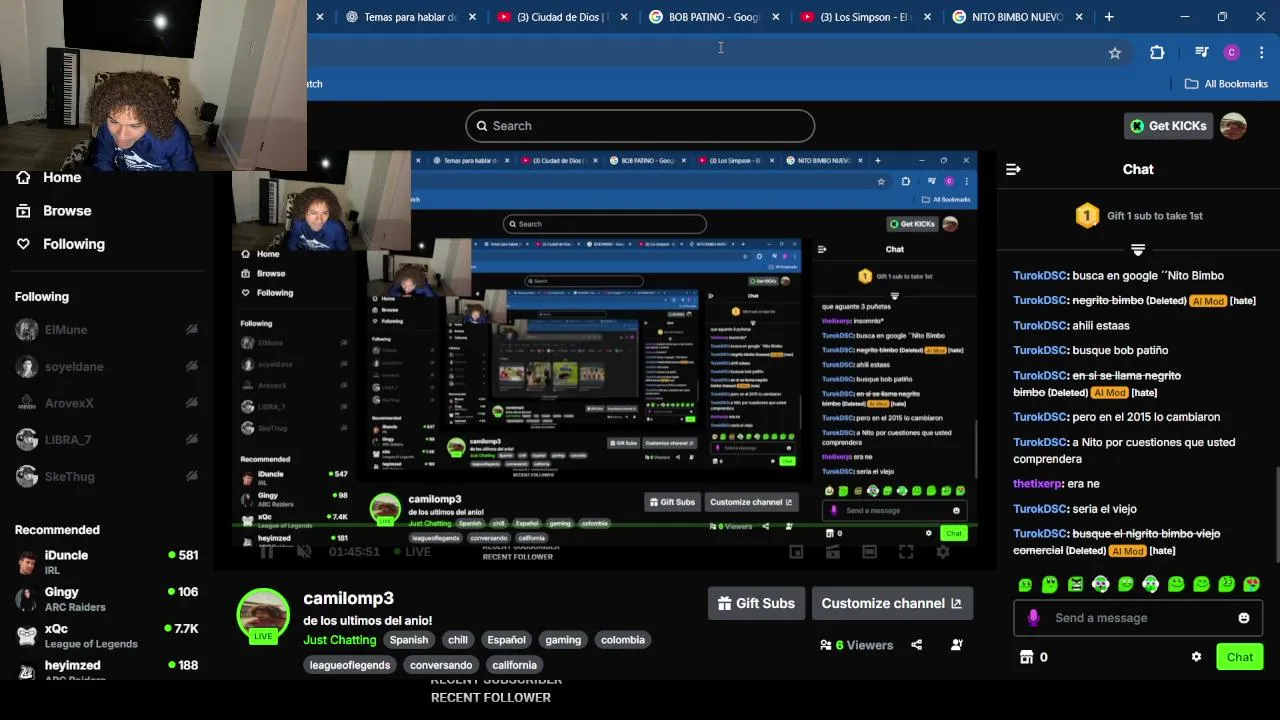The image size is (1280, 720).
Task: Open the video player settings gear
Action: [942, 552]
